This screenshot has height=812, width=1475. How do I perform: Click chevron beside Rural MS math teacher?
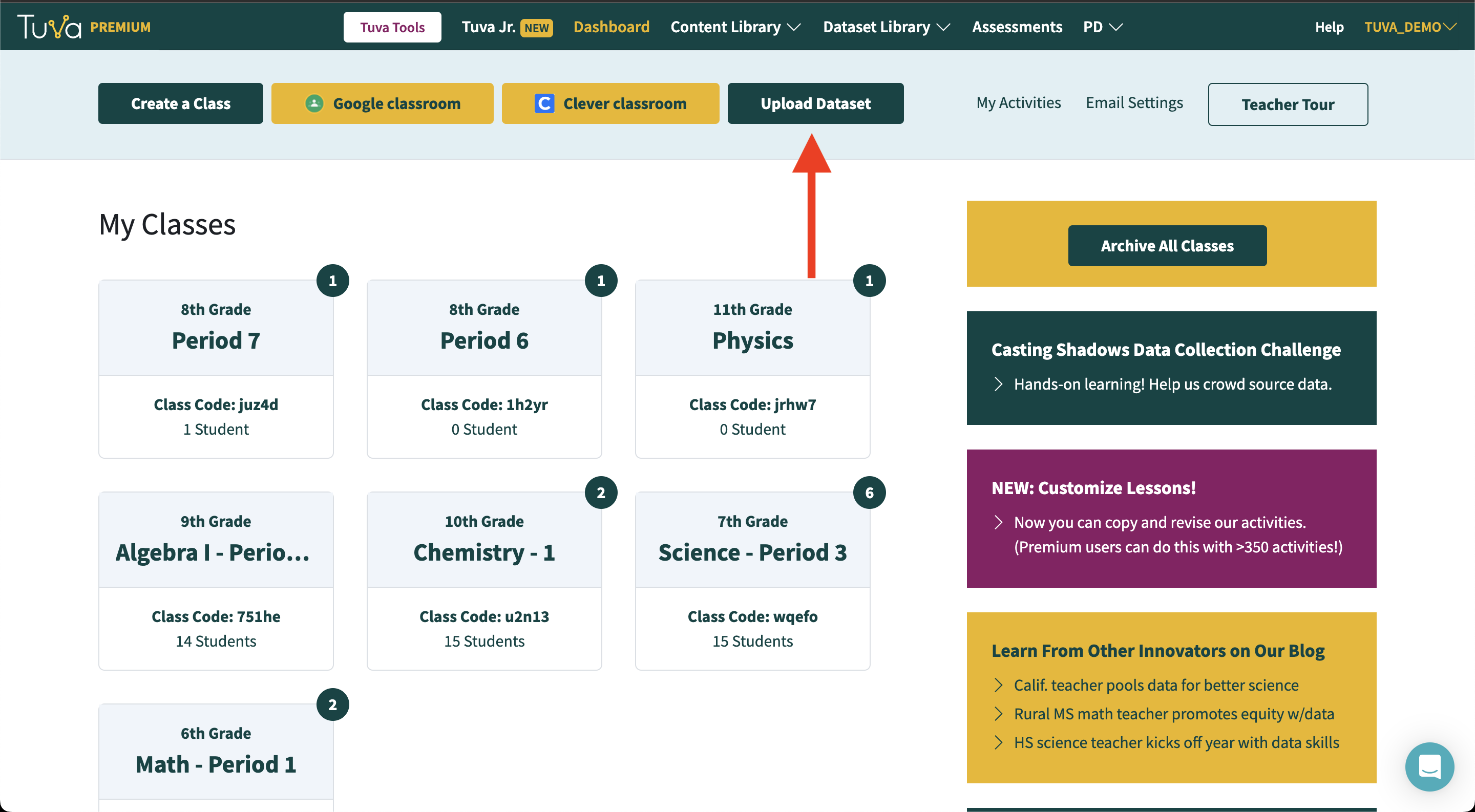click(999, 714)
